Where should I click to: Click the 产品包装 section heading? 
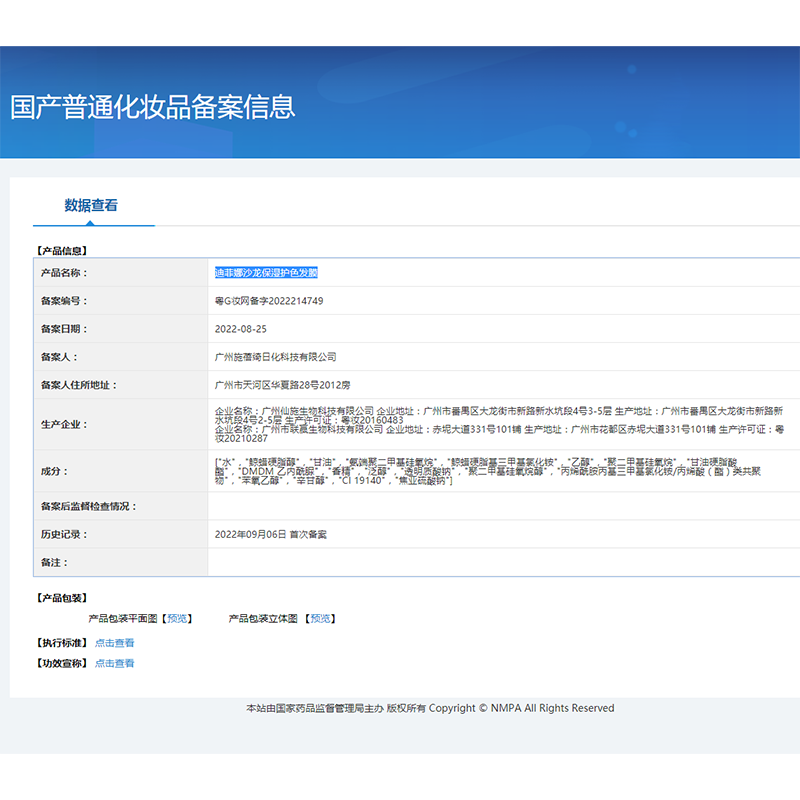tap(62, 598)
